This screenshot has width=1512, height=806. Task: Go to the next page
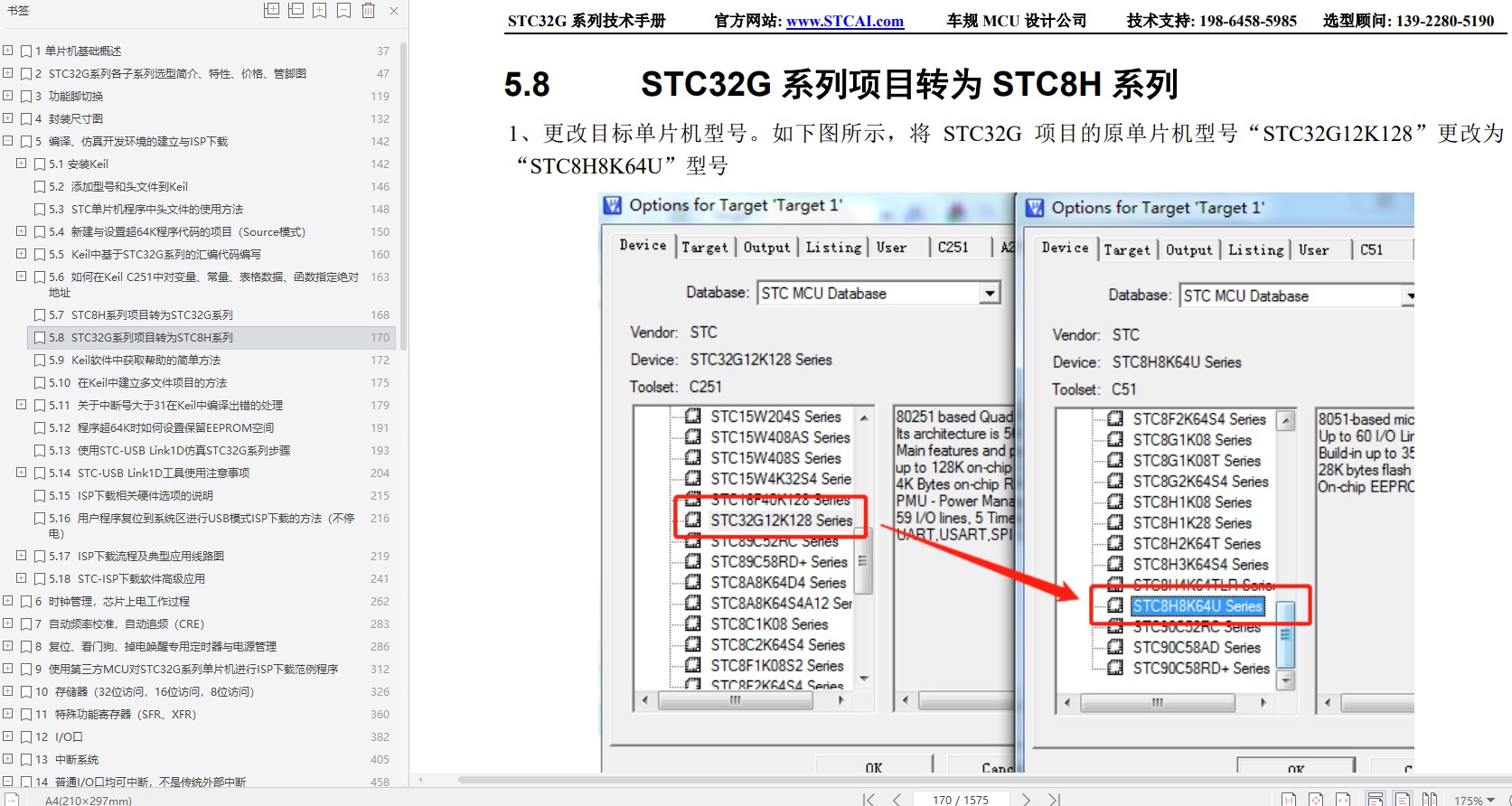coord(1026,799)
